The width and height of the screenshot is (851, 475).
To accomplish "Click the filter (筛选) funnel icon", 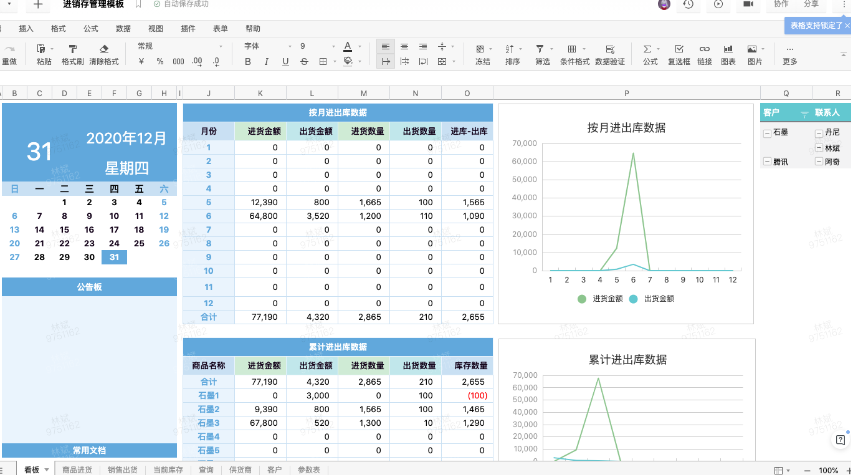I will [539, 49].
